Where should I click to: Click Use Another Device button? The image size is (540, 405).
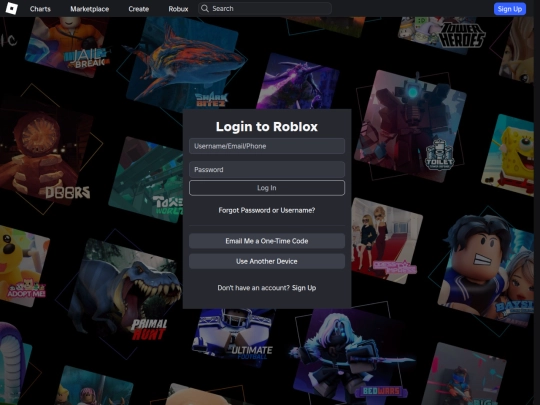[x=267, y=261]
